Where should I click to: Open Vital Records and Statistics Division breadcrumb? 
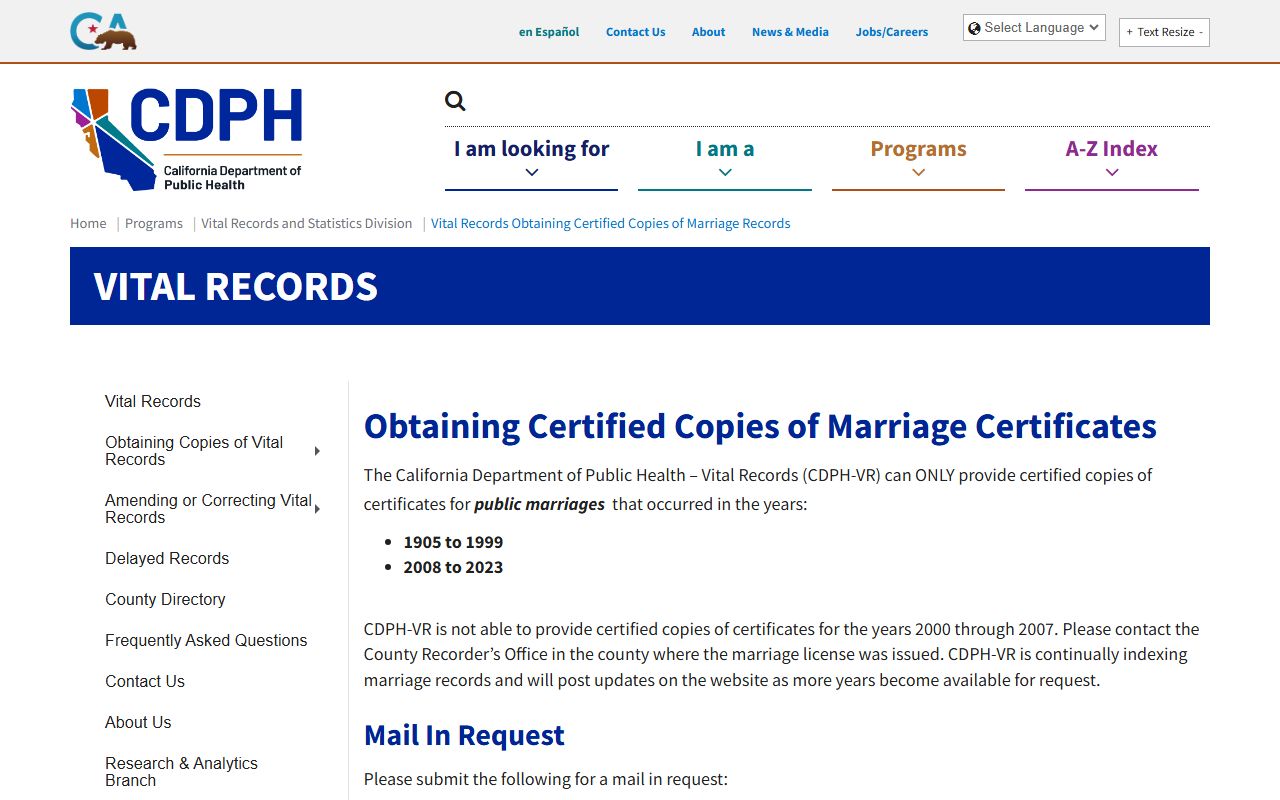click(307, 223)
